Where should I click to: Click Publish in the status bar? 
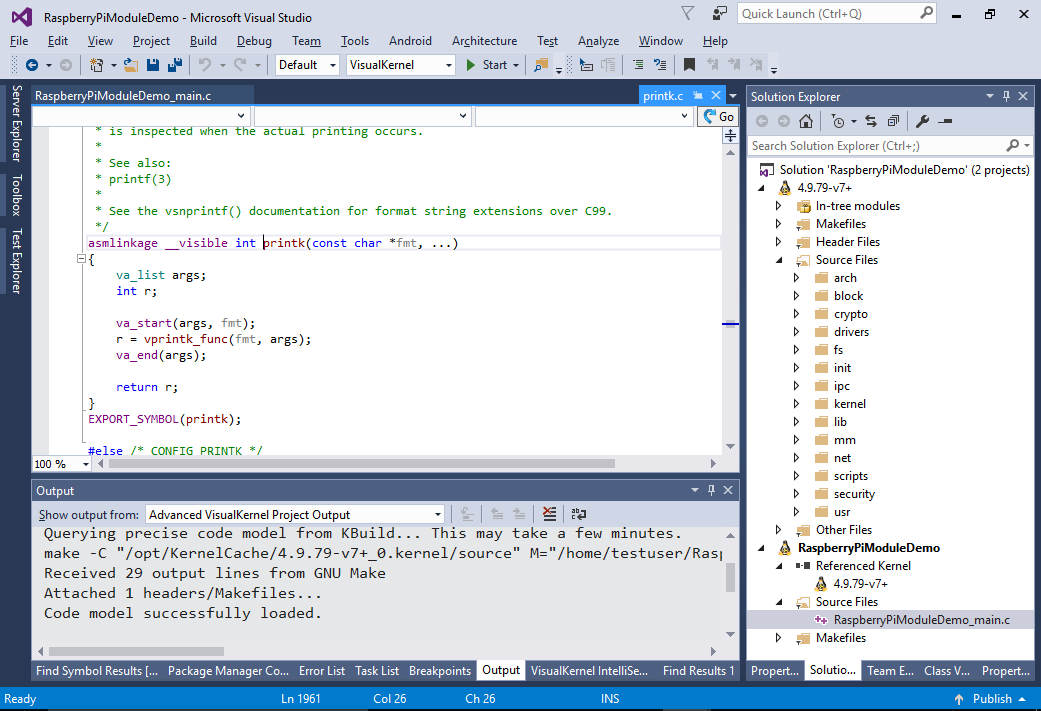[x=991, y=698]
